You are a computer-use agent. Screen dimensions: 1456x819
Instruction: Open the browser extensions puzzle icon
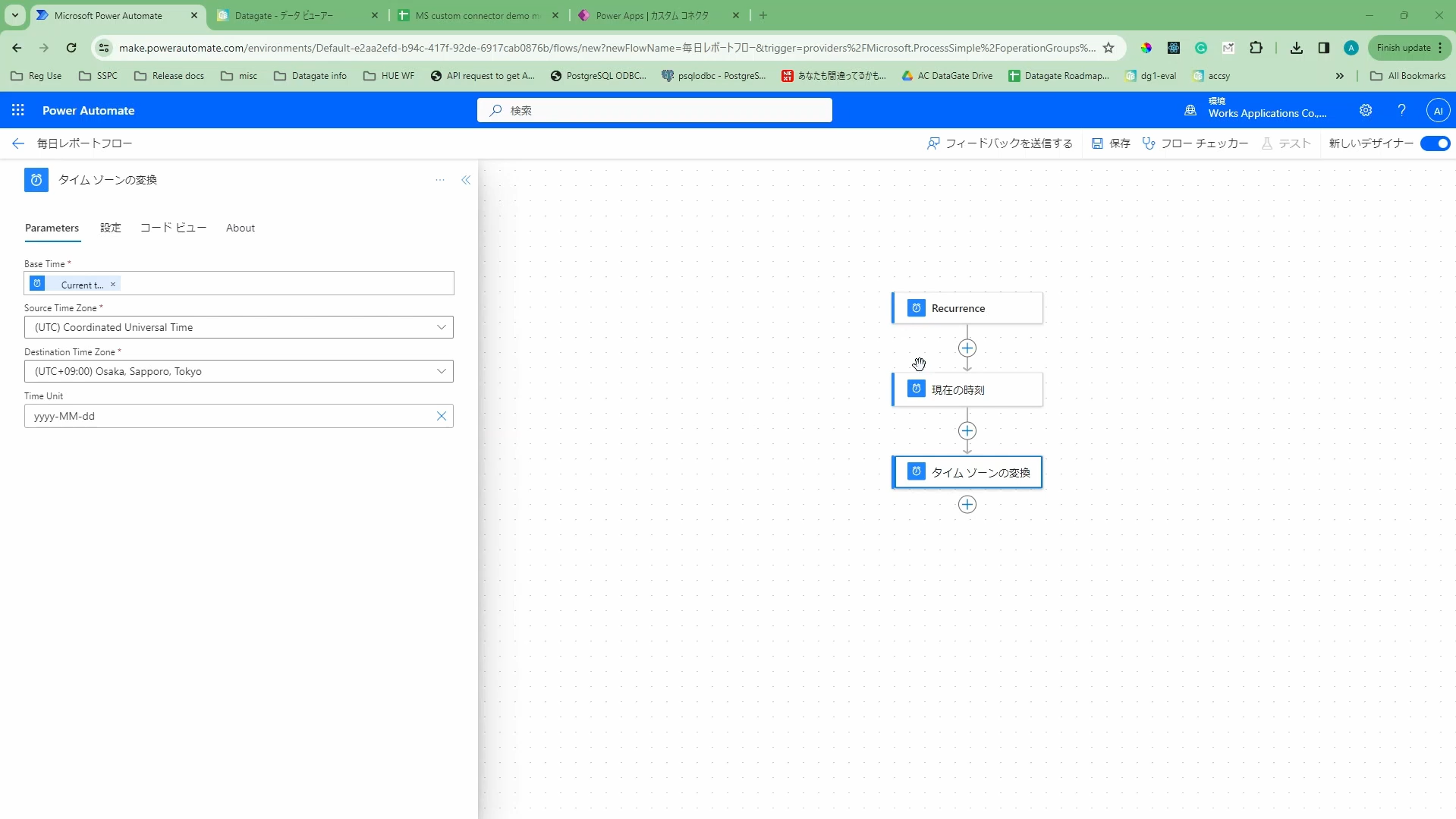1256,48
